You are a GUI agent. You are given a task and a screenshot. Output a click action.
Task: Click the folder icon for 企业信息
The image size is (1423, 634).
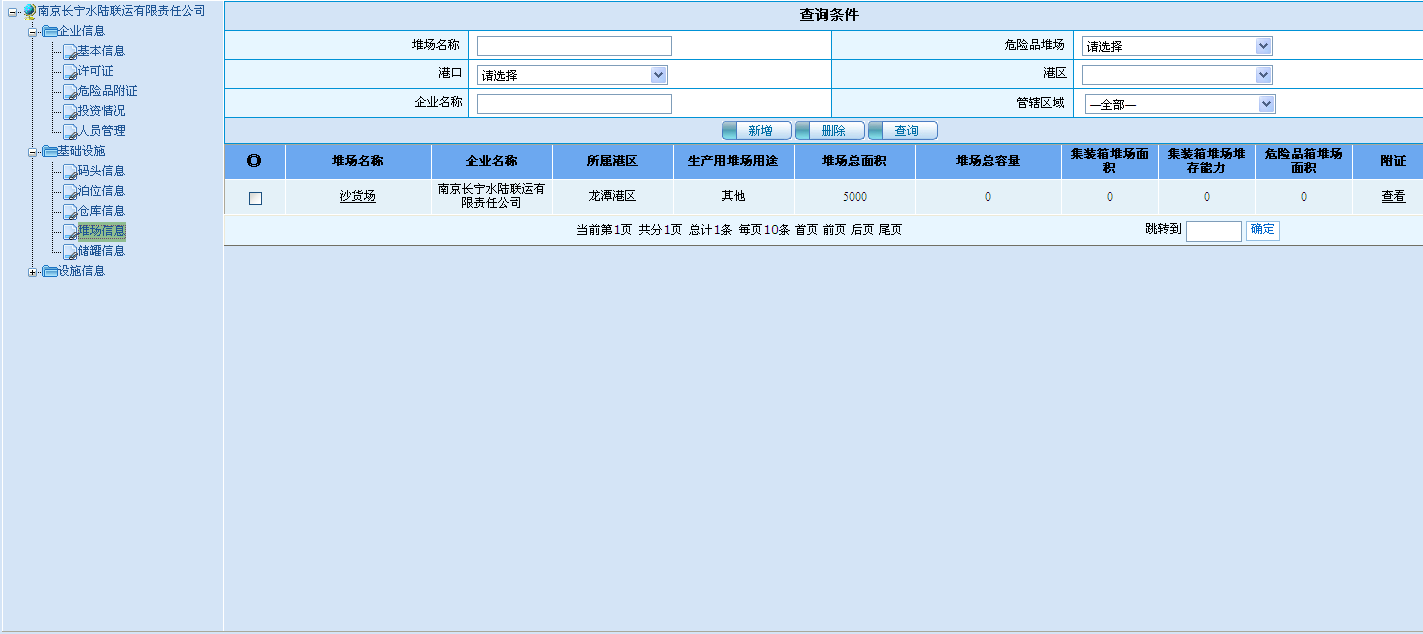(49, 31)
